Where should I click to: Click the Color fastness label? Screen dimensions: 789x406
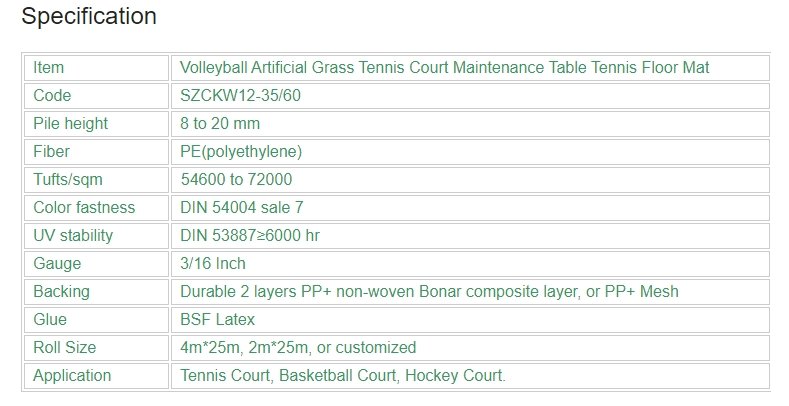point(84,208)
